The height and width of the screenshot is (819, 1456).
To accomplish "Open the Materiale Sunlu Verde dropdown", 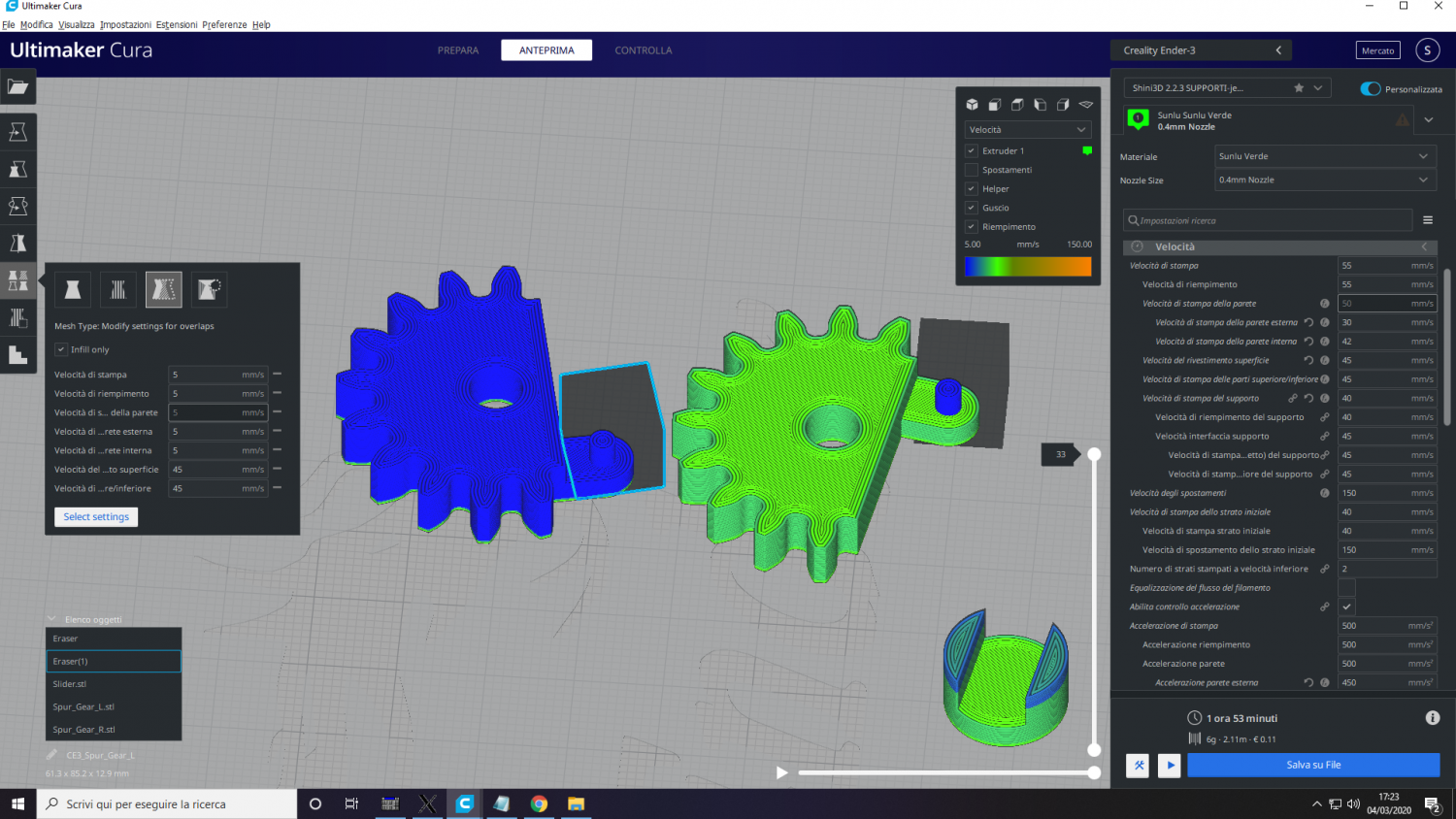I will click(1325, 156).
